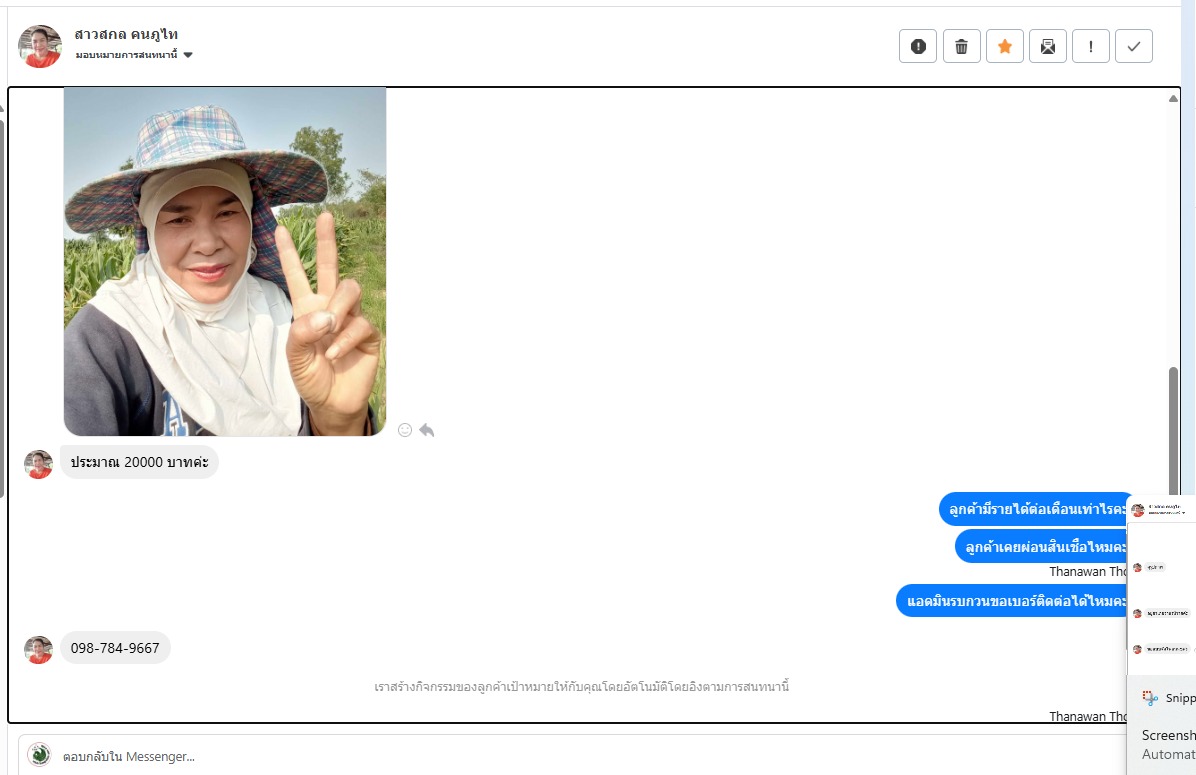
Task: Click the page avatar beside the reply box
Action: pyautogui.click(x=39, y=755)
